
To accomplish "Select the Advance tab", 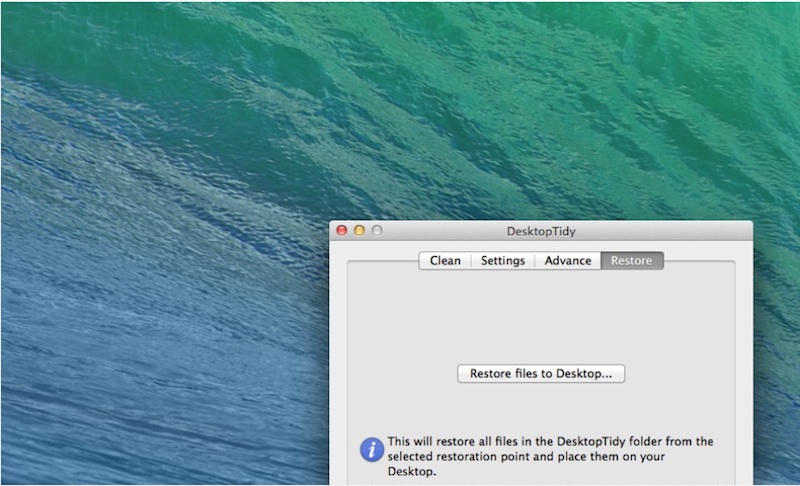I will click(x=567, y=261).
